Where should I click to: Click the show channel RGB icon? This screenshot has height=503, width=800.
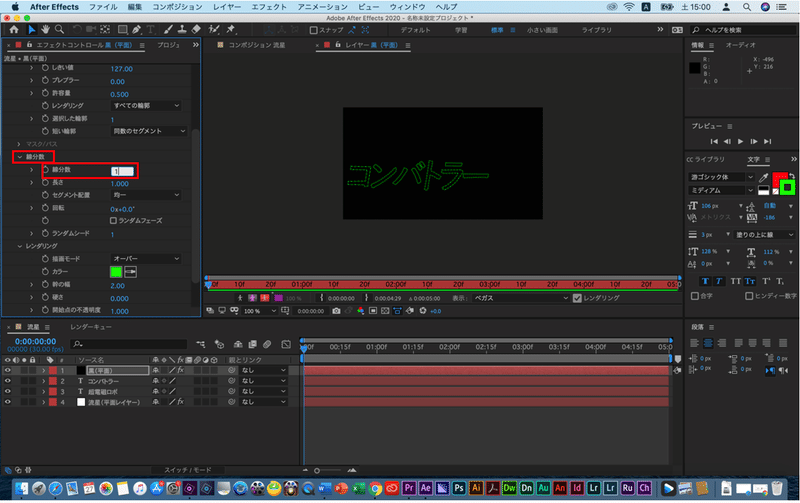[x=361, y=311]
